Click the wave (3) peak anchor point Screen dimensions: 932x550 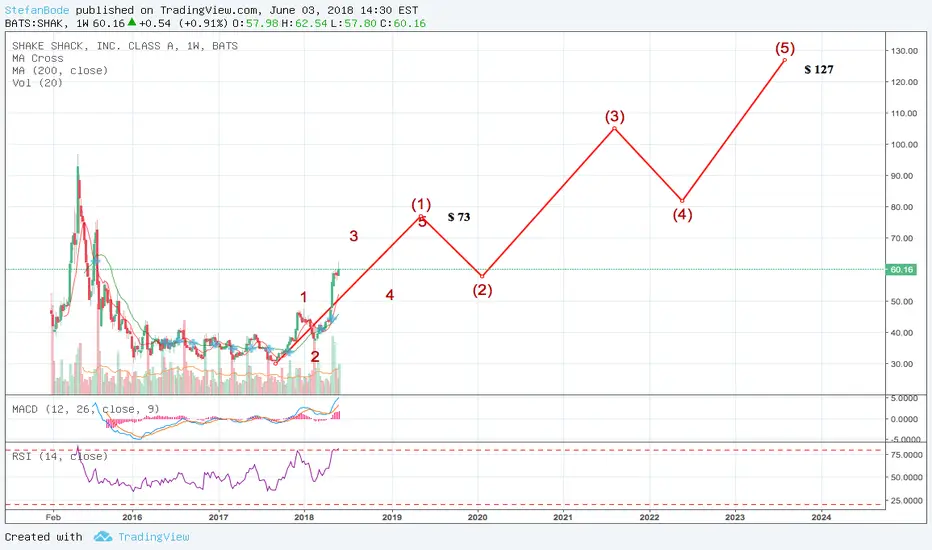coord(615,128)
